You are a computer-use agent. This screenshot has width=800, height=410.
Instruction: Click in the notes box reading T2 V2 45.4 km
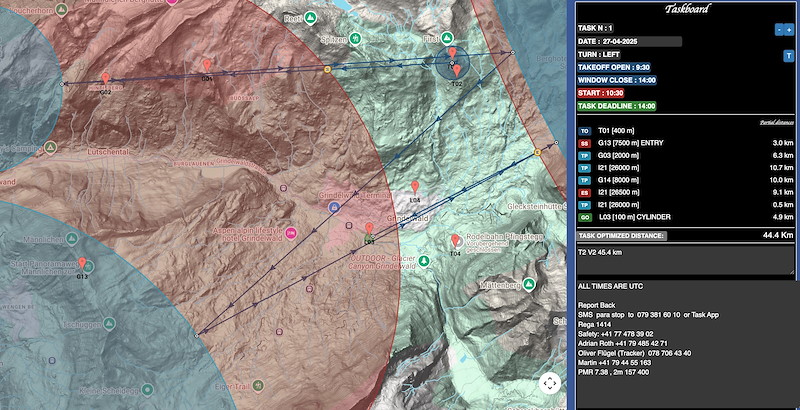(685, 260)
